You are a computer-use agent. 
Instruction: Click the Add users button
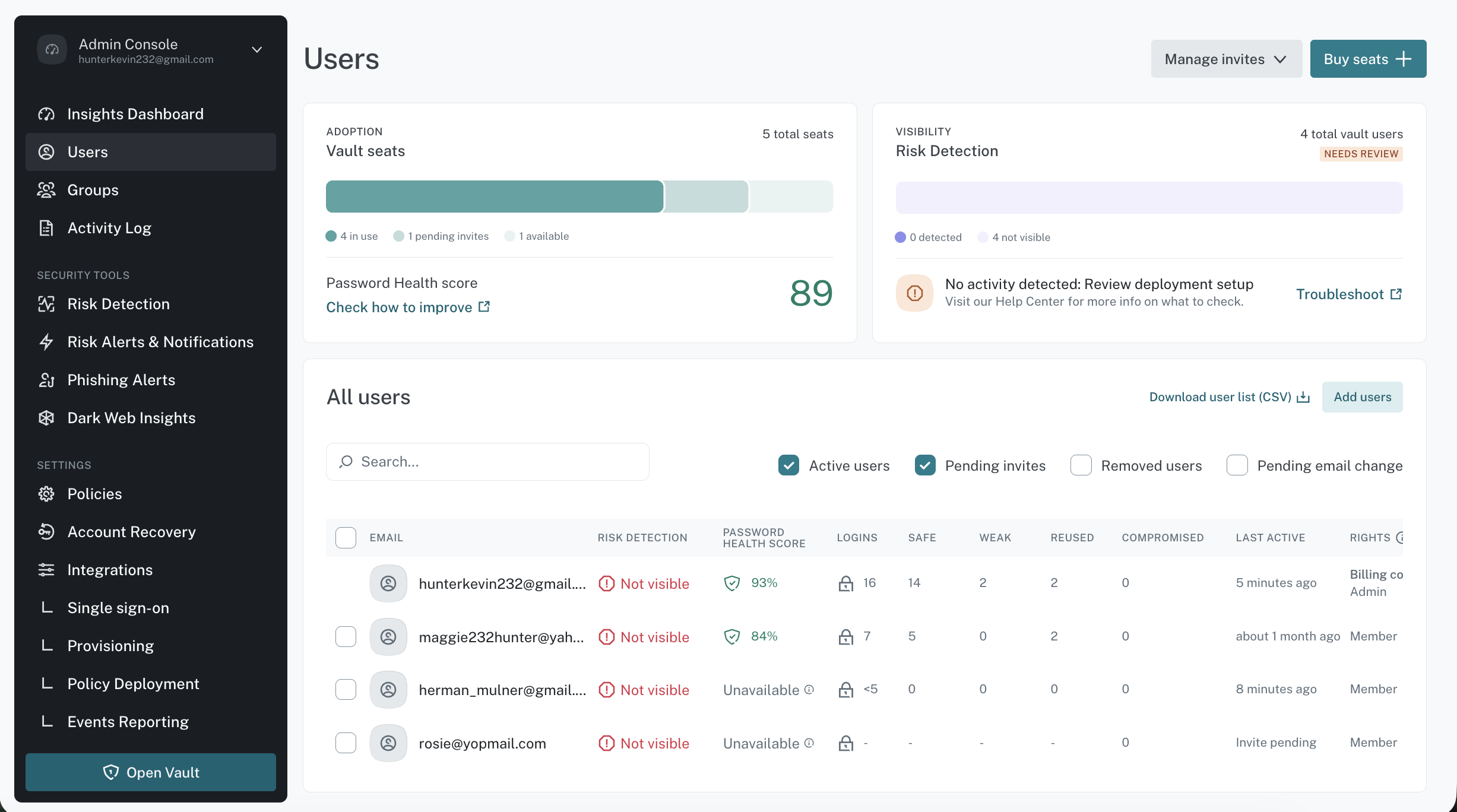click(x=1362, y=397)
